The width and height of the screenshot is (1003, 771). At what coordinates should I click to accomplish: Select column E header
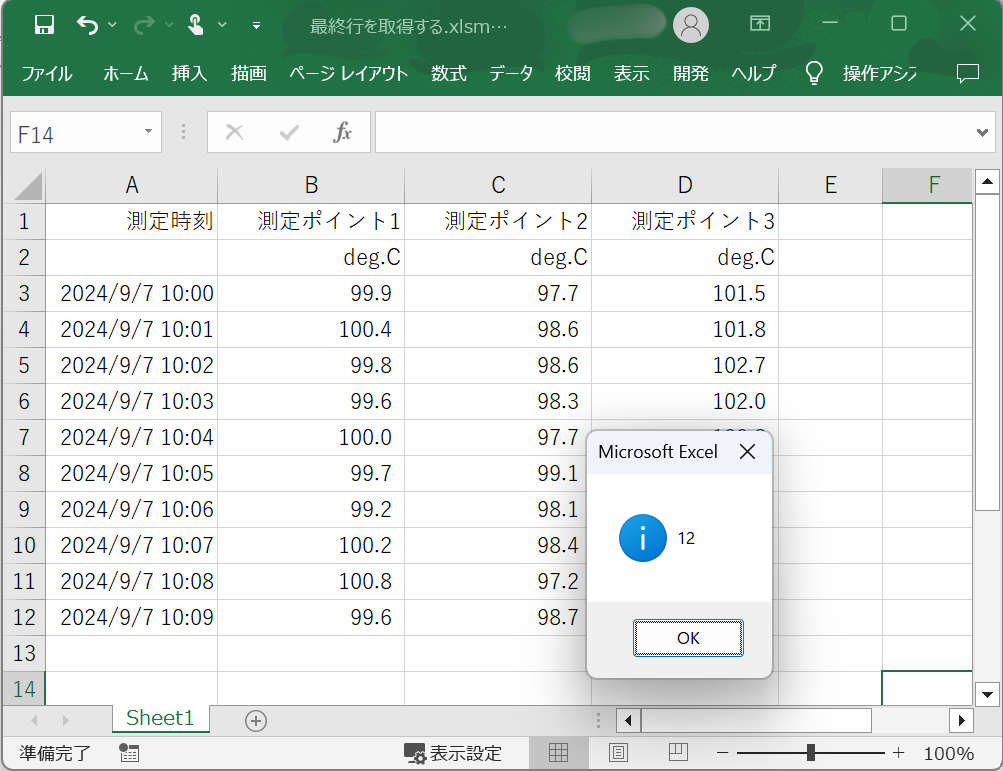click(x=830, y=186)
